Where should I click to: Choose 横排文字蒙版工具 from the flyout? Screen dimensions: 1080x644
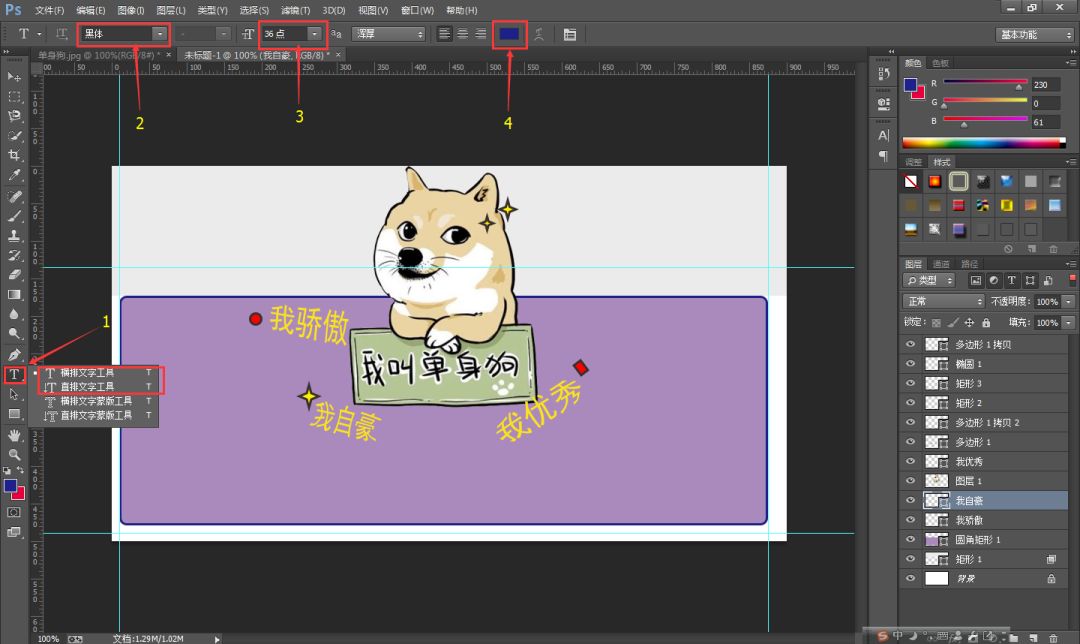97,401
